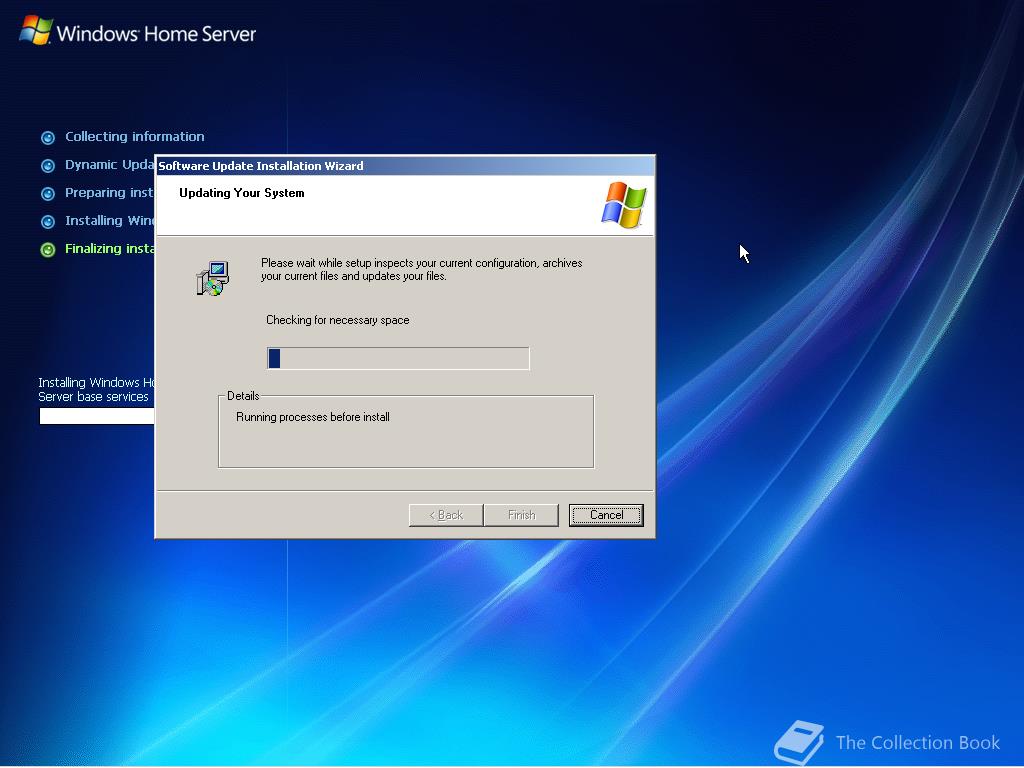The image size is (1024, 768).
Task: Click "Installing Windows Home Server base services" label
Action: [97, 389]
